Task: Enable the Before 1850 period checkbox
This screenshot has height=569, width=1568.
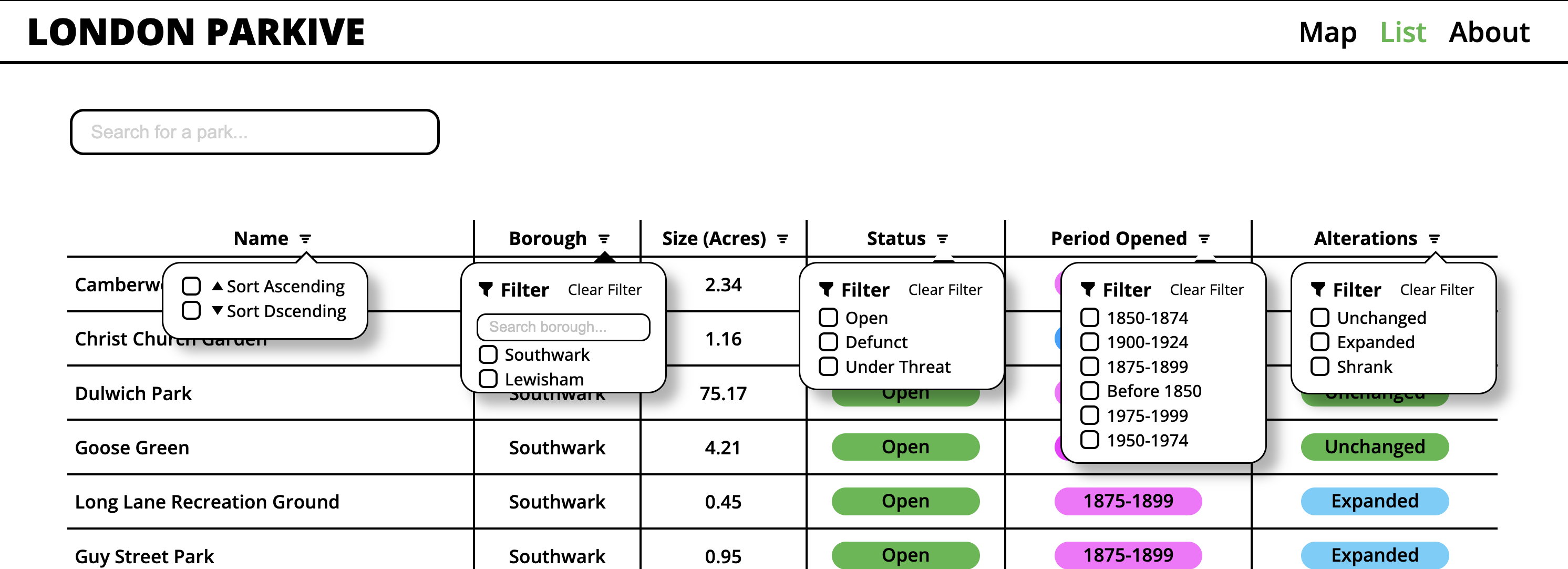Action: click(x=1089, y=391)
